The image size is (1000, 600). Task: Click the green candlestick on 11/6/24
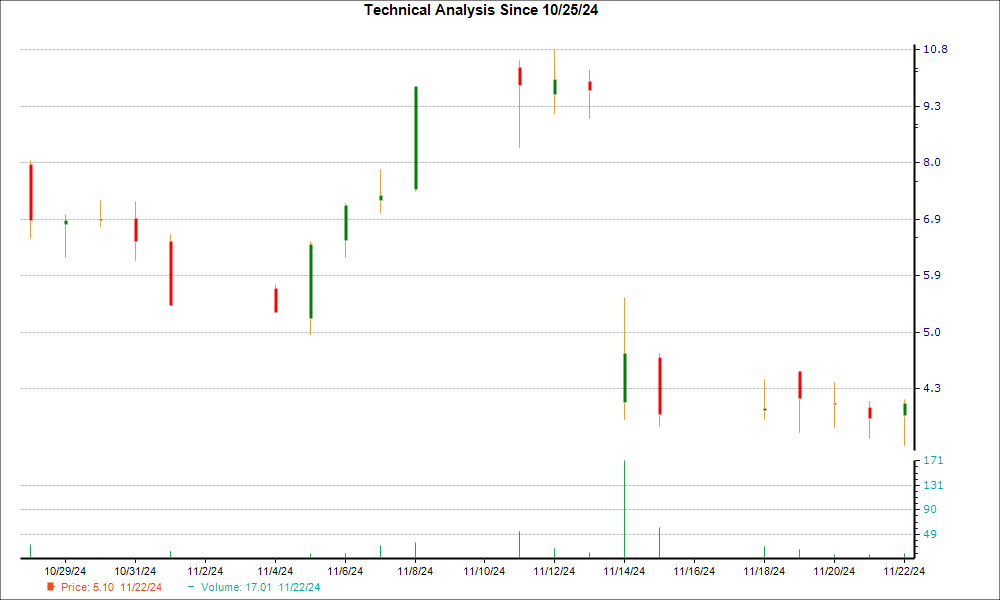pos(345,222)
